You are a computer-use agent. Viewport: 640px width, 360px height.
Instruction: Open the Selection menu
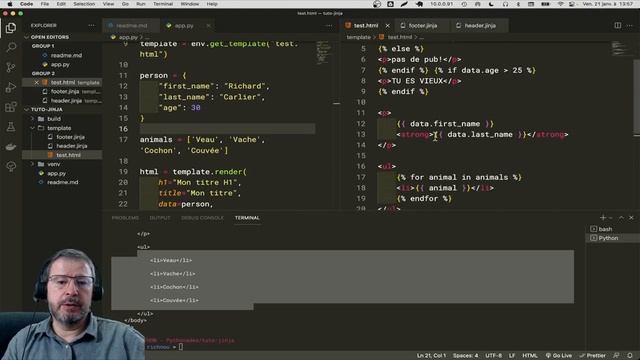click(84, 4)
